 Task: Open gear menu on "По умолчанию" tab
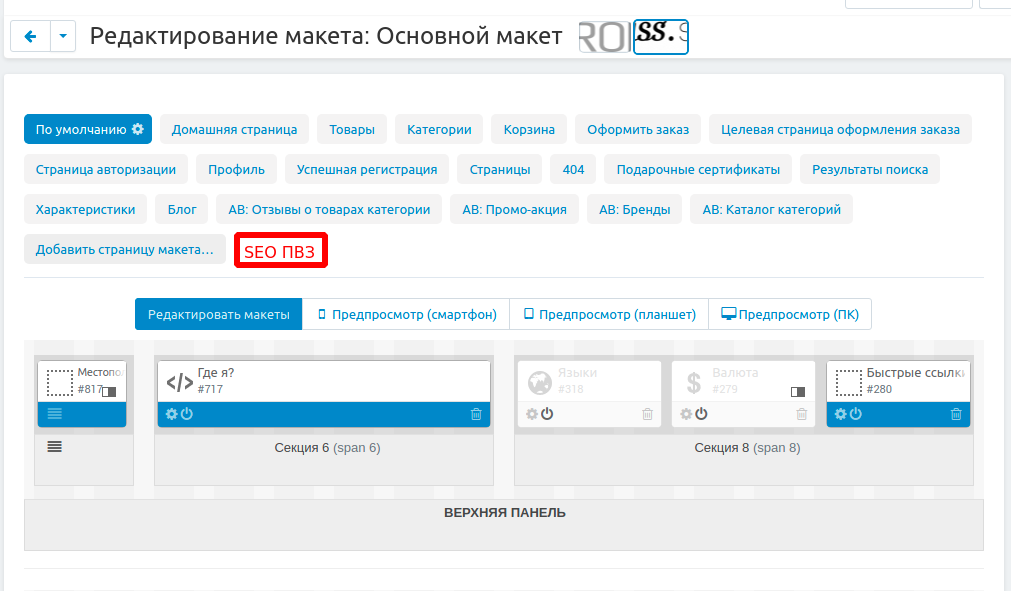point(138,129)
